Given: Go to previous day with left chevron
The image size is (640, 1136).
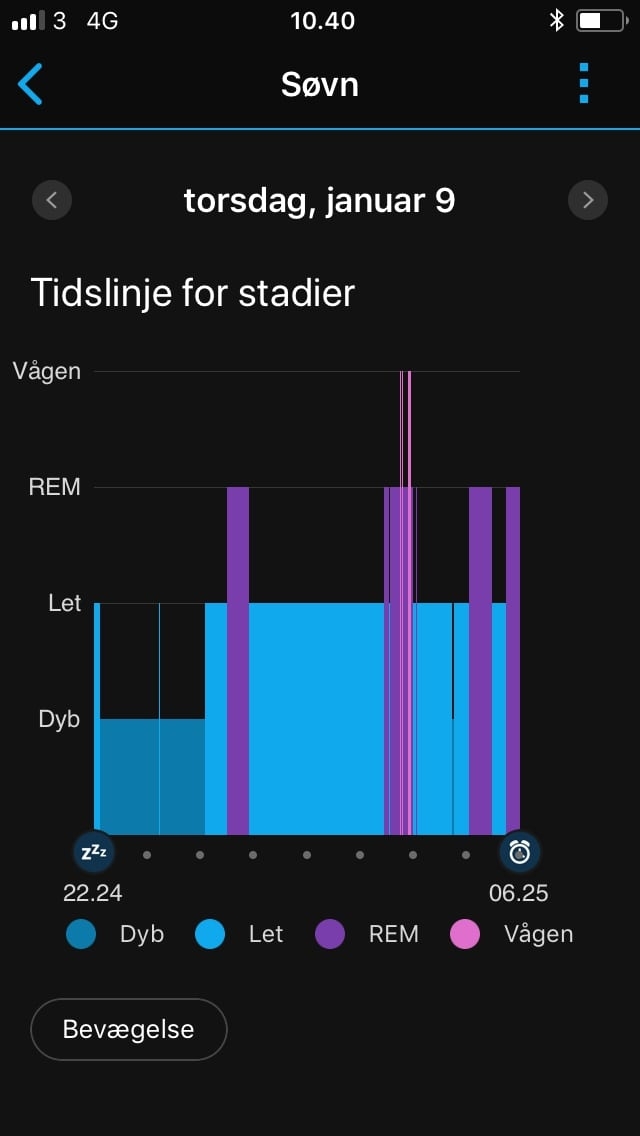Looking at the screenshot, I should [51, 200].
